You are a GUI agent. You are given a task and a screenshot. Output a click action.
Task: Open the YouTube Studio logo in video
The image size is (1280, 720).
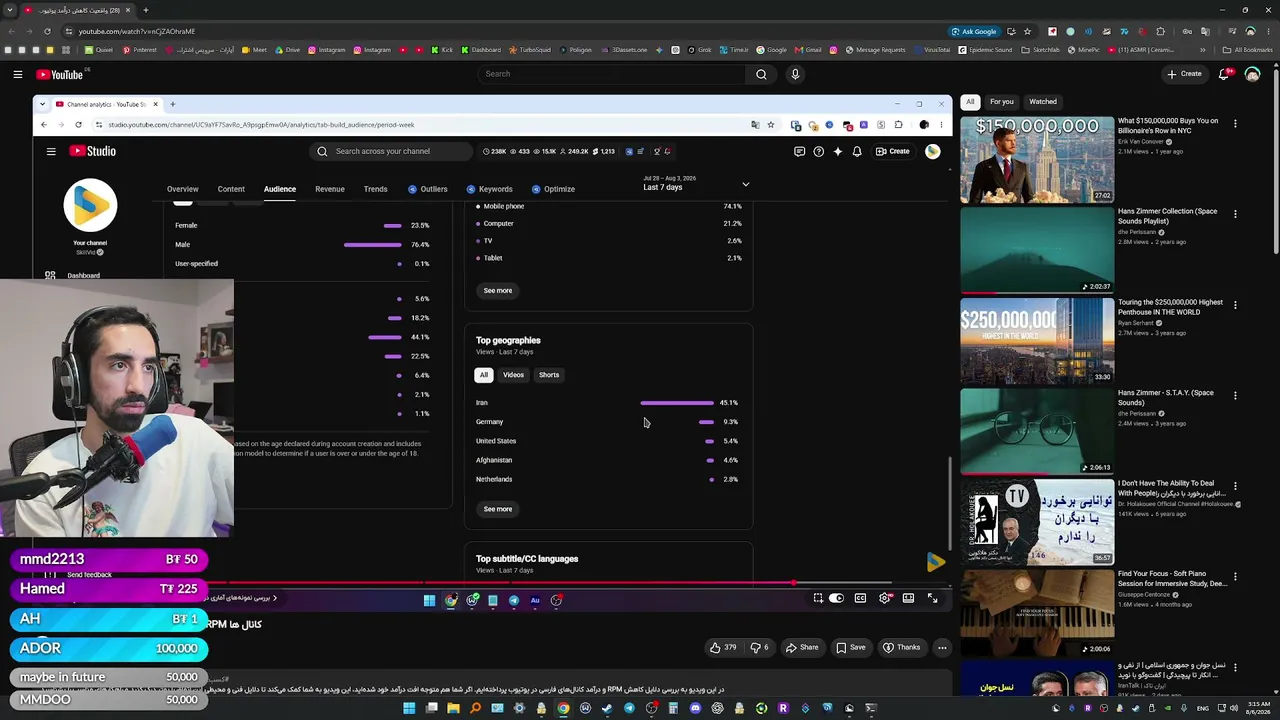pos(93,151)
